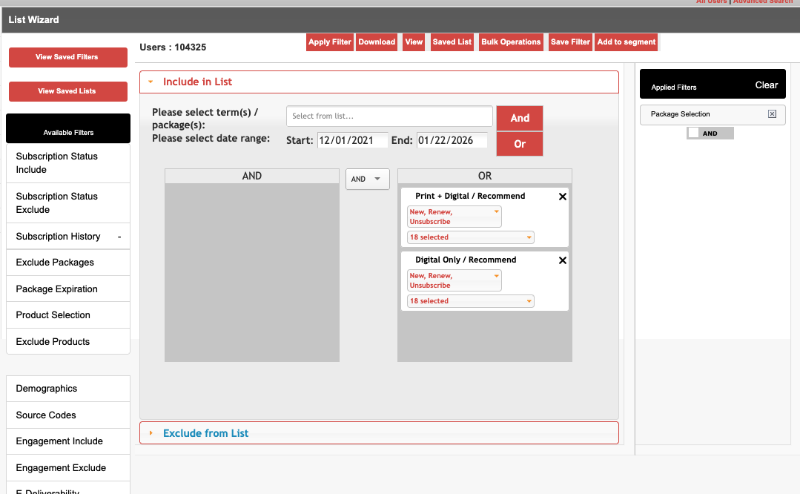This screenshot has height=494, width=800.
Task: Open the AND operator dropdown between boxes
Action: point(367,179)
